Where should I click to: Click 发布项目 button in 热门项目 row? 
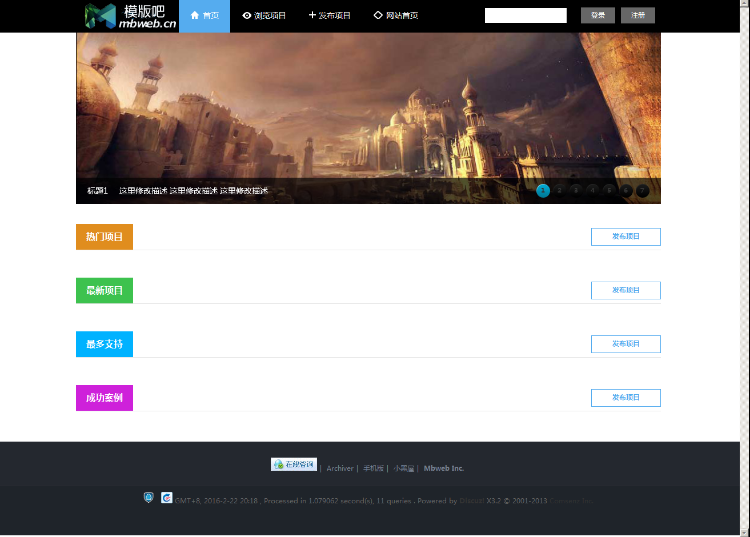point(626,237)
